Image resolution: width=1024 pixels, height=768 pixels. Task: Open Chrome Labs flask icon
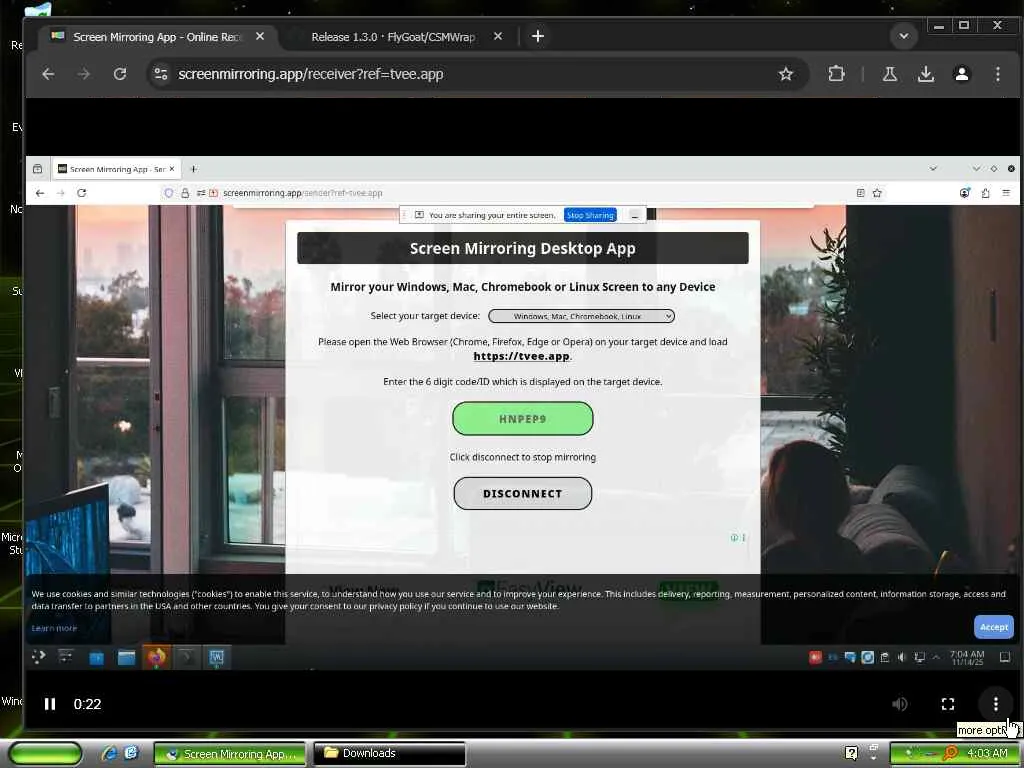(889, 74)
